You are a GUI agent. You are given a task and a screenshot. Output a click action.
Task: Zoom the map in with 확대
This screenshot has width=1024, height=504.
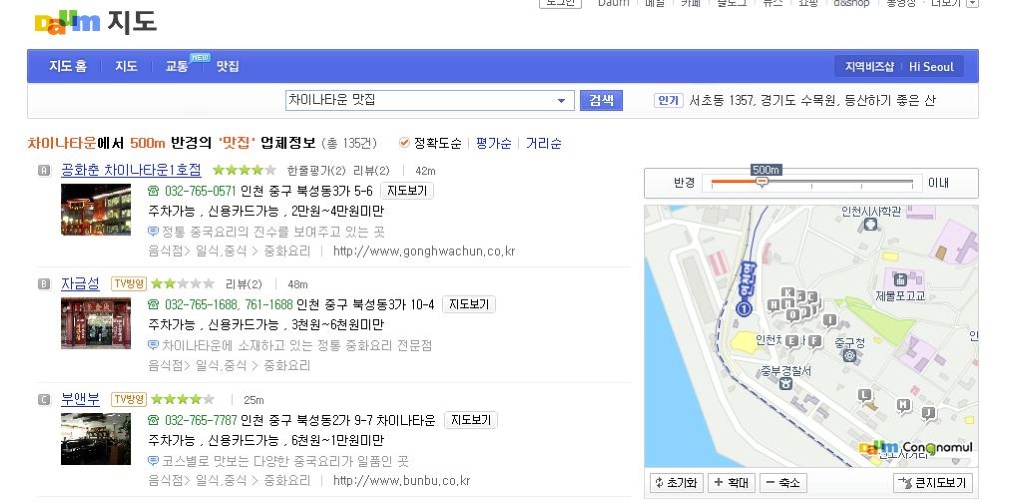click(x=733, y=483)
